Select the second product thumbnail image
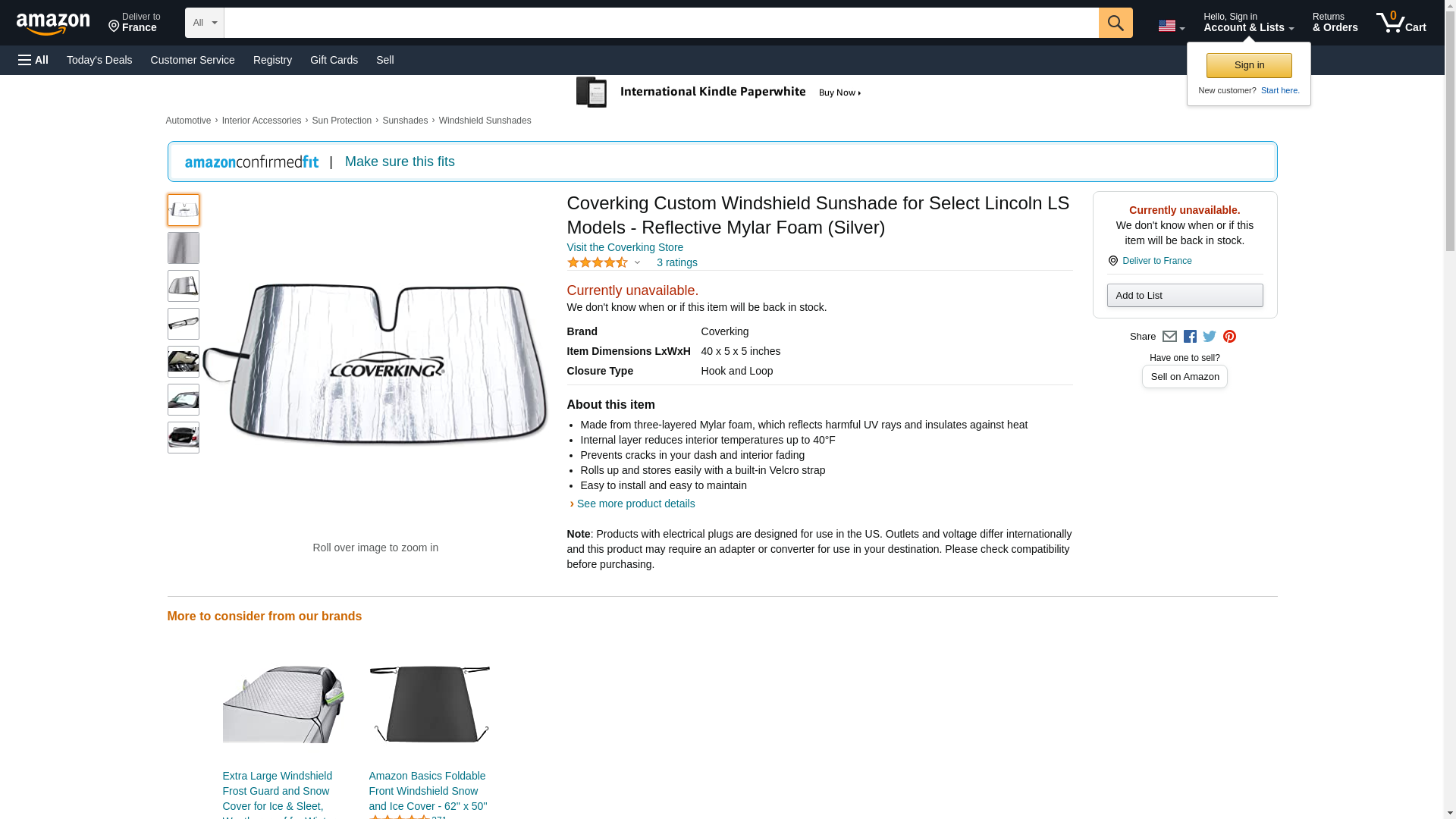Viewport: 1456px width, 819px height. click(183, 248)
